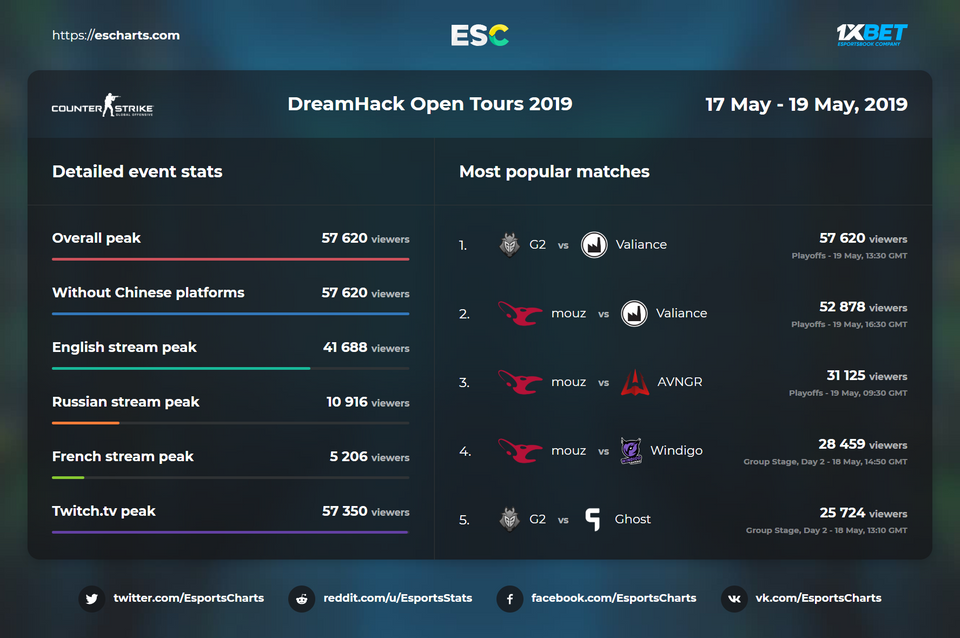Select the Overall peak value 57 620 viewers
The width and height of the screenshot is (960, 638).
tap(366, 238)
